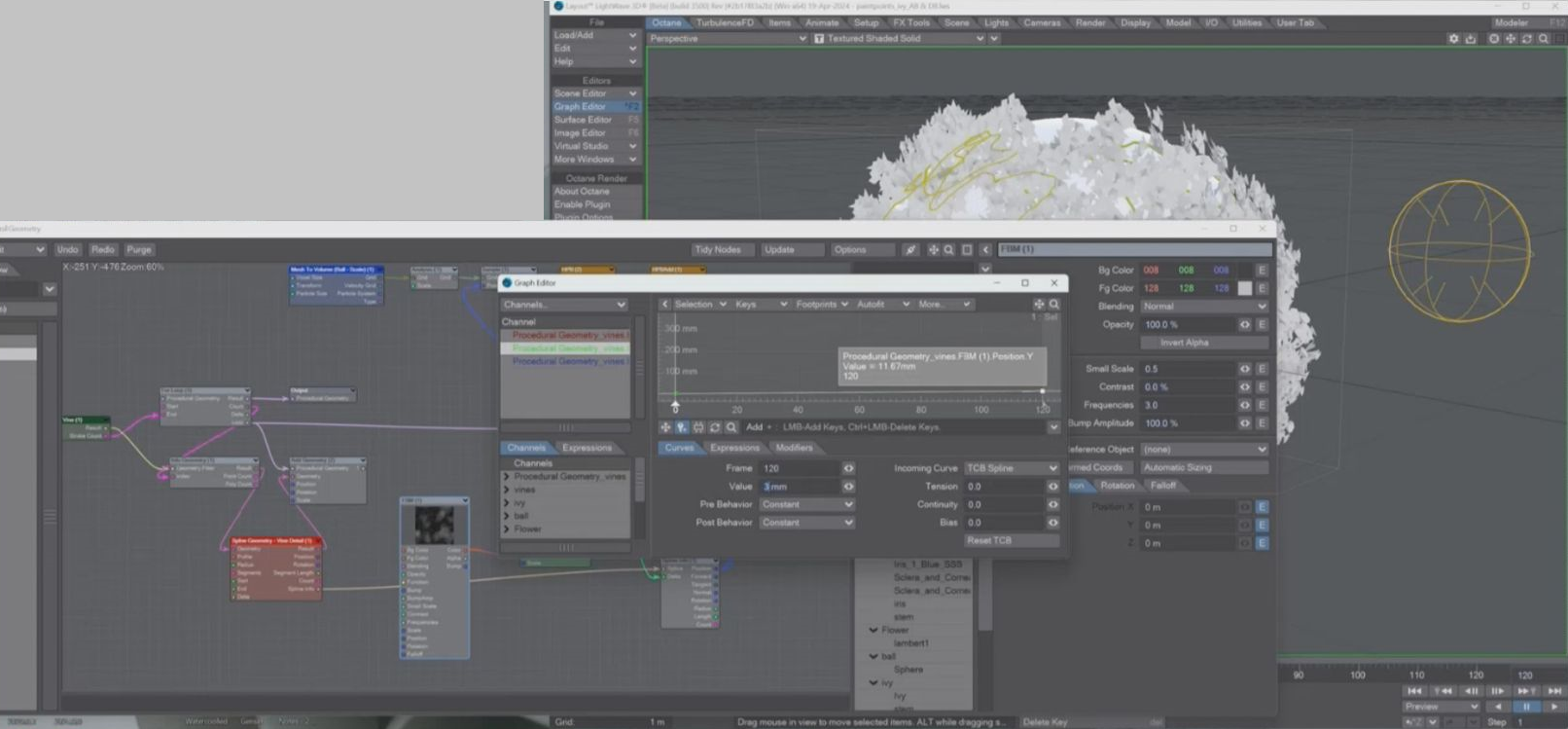
Task: Click the envelope E button for Position X
Action: 1262,507
